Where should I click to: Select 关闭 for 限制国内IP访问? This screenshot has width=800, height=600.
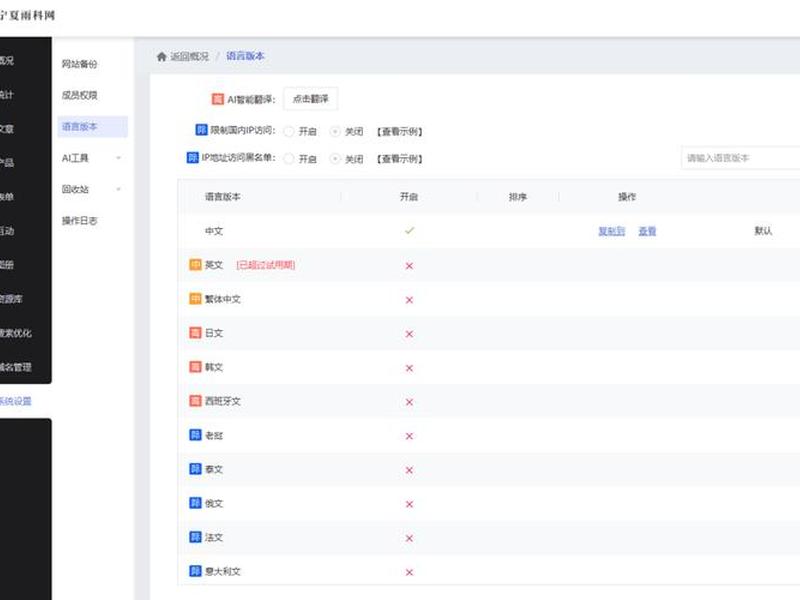tap(335, 132)
